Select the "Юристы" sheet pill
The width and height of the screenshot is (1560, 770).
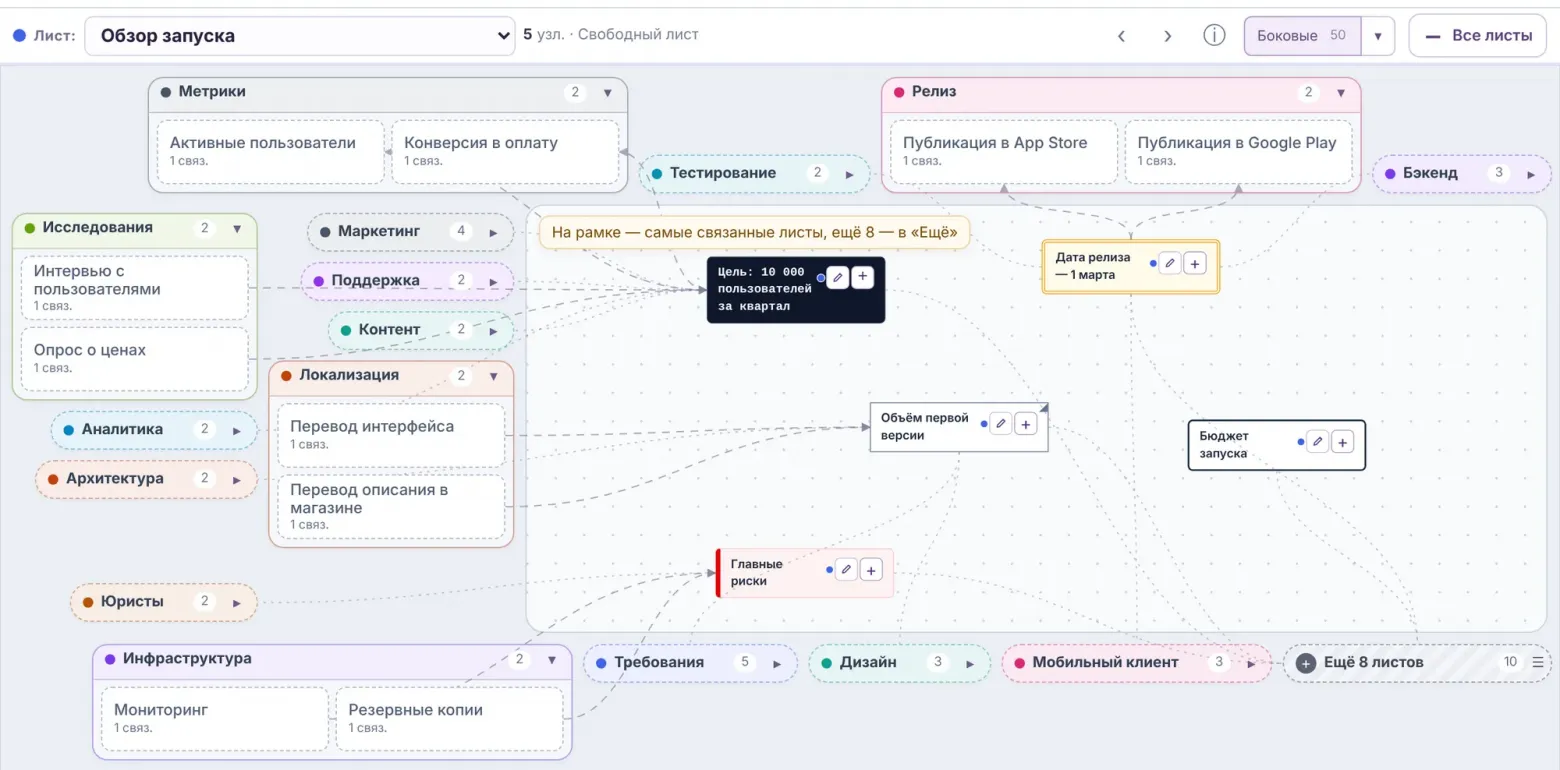click(164, 602)
